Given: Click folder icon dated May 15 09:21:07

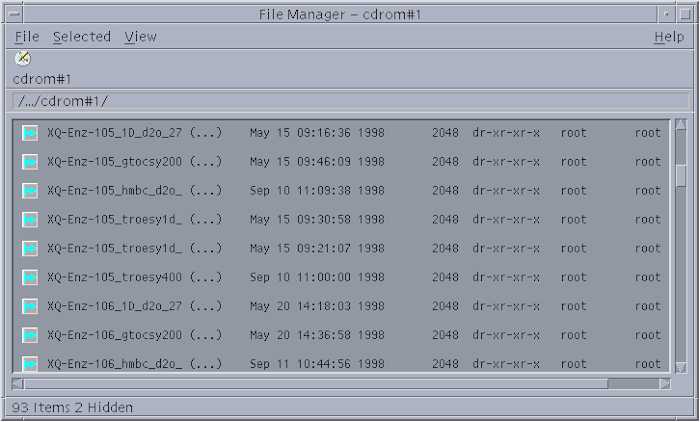Looking at the screenshot, I should (30, 248).
